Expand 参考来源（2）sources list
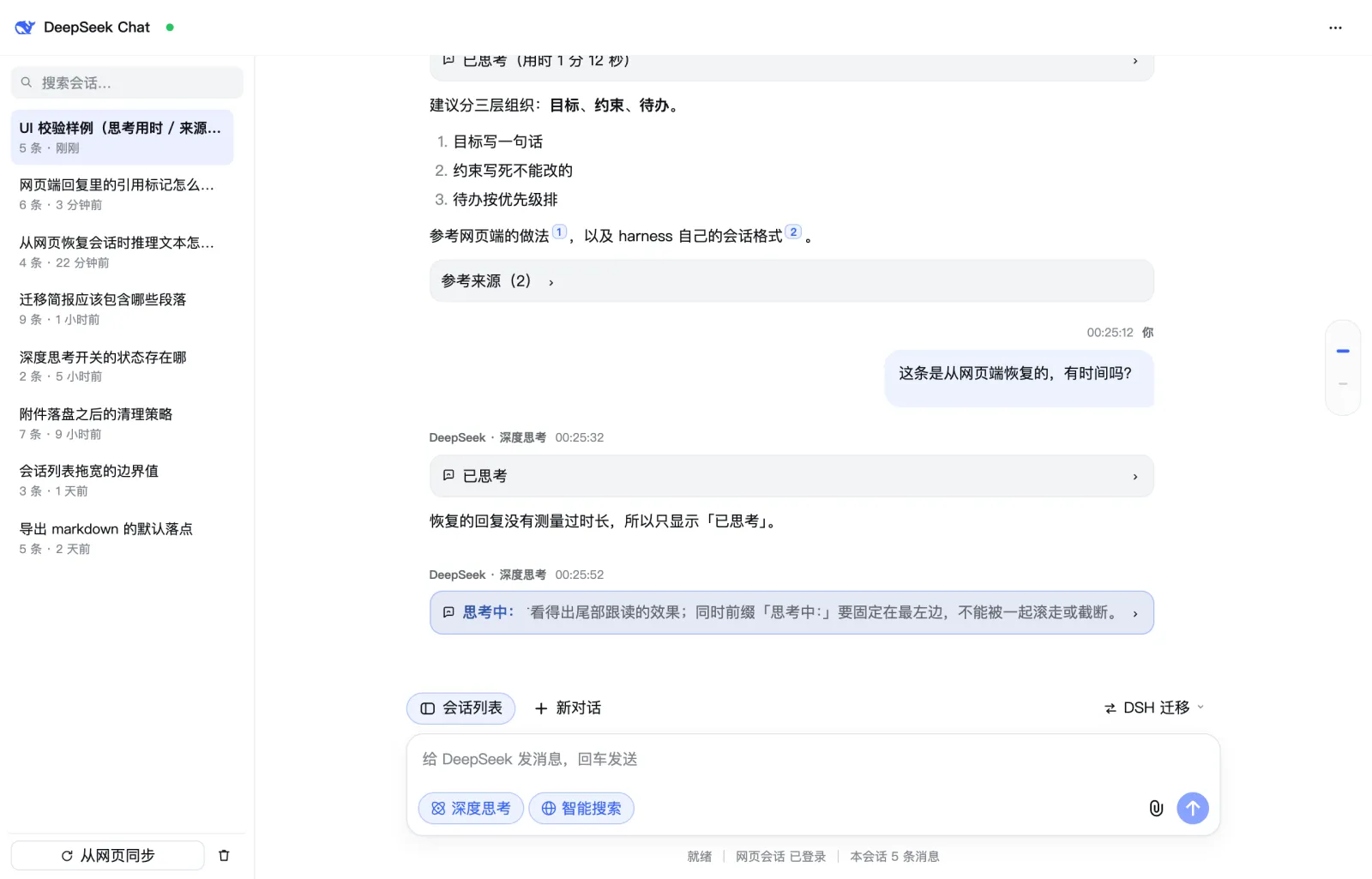Image resolution: width=1372 pixels, height=879 pixels. pyautogui.click(x=791, y=281)
